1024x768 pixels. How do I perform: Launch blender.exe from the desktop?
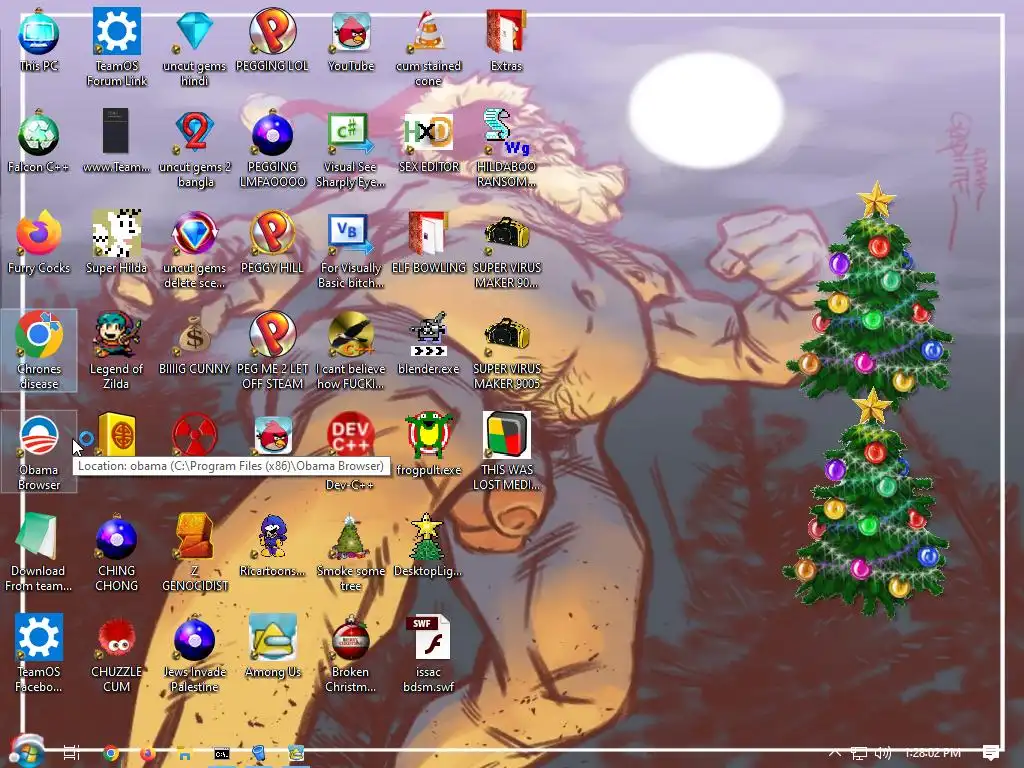pos(428,344)
